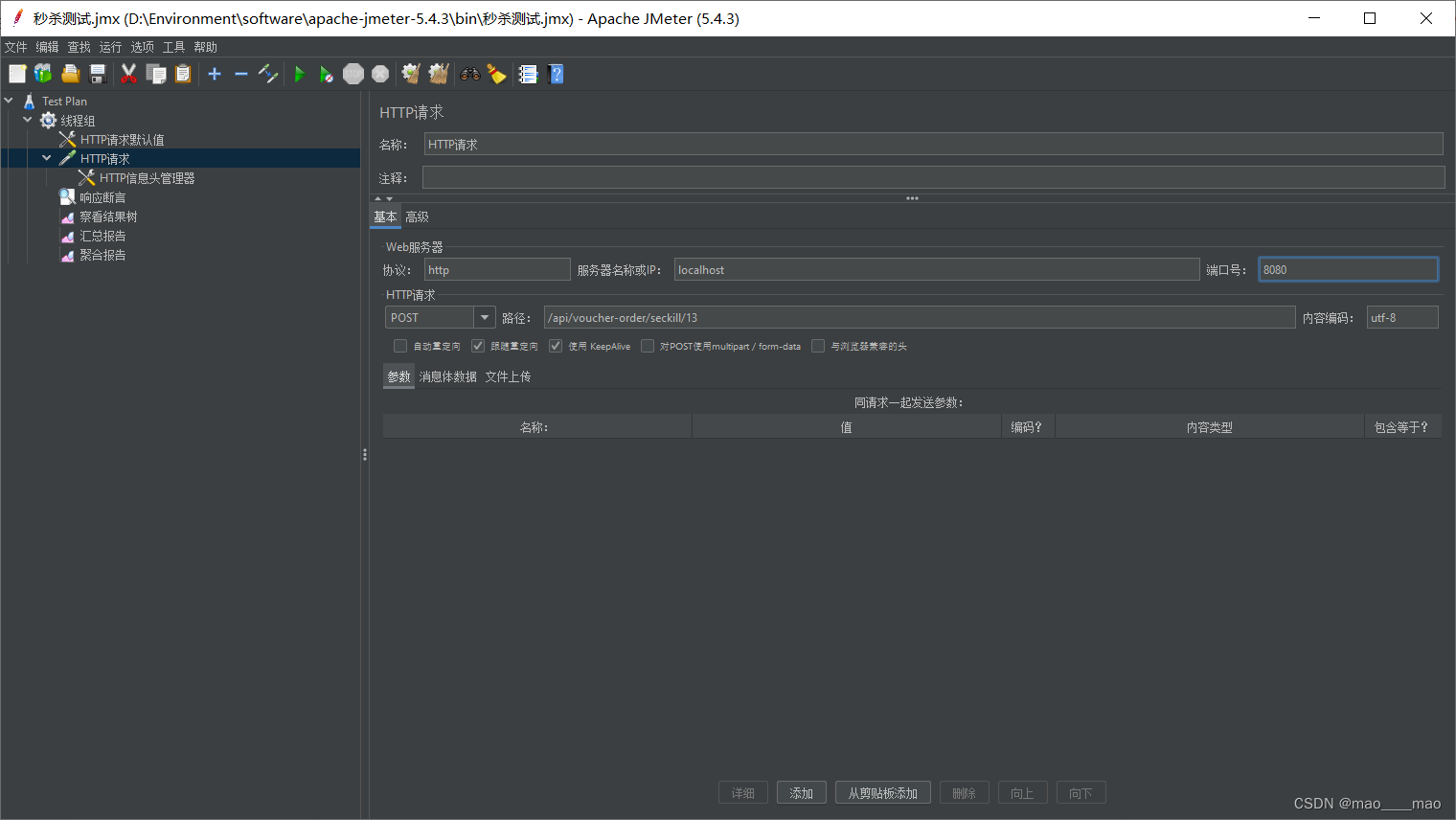Expand all nodes with plus icon

coord(215,74)
